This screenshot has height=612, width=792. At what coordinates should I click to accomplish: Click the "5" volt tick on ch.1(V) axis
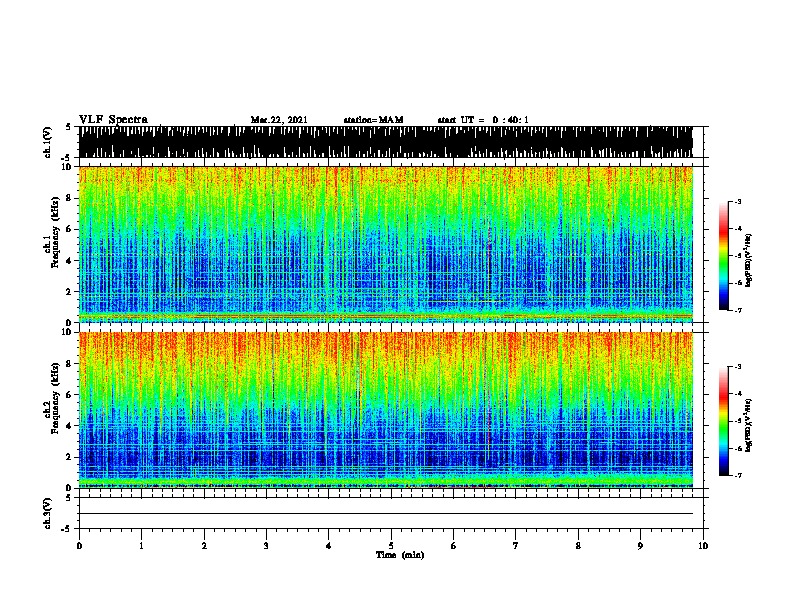(68, 127)
